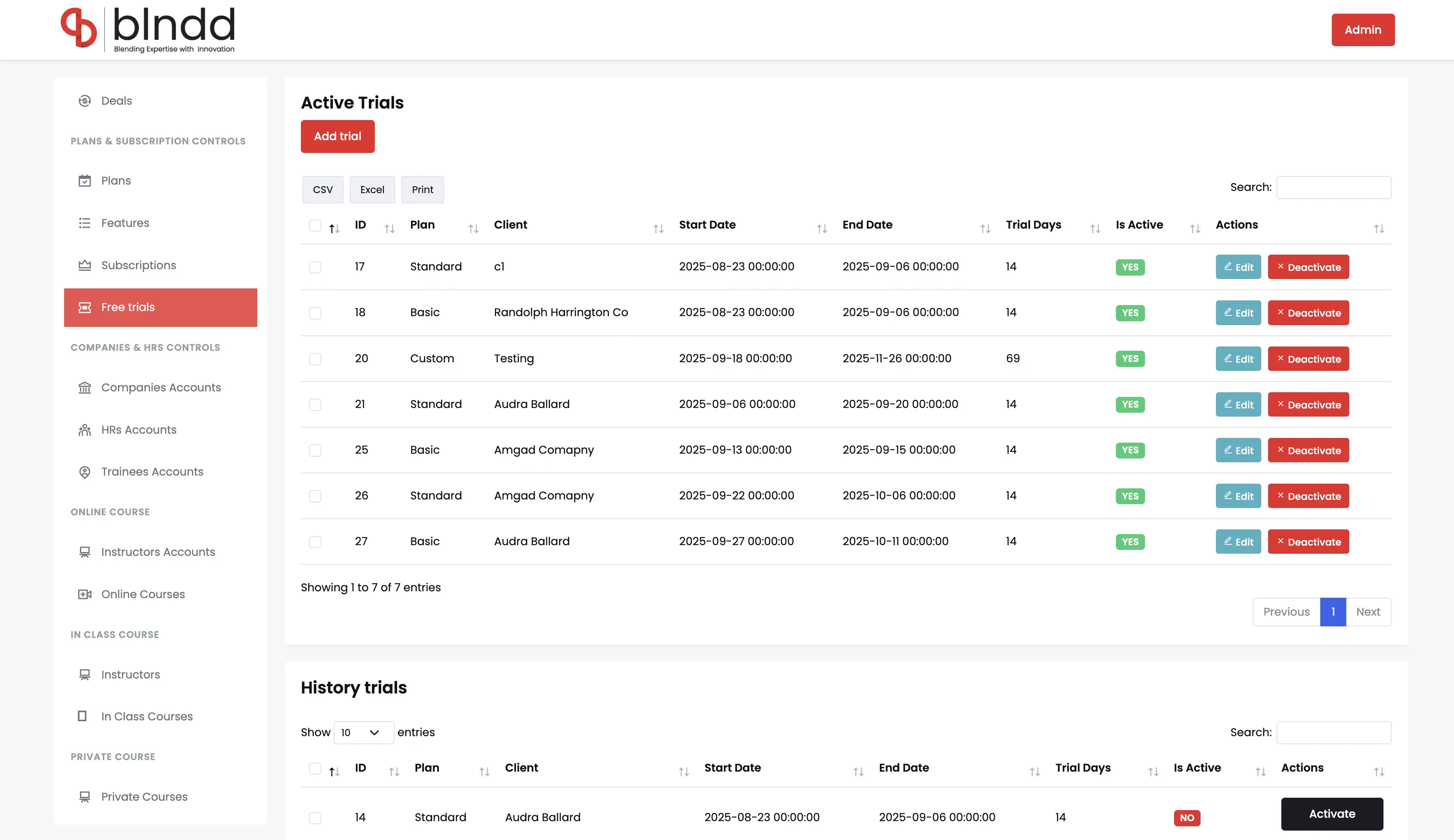Select the Features menu entry
This screenshot has width=1454, height=840.
point(160,223)
